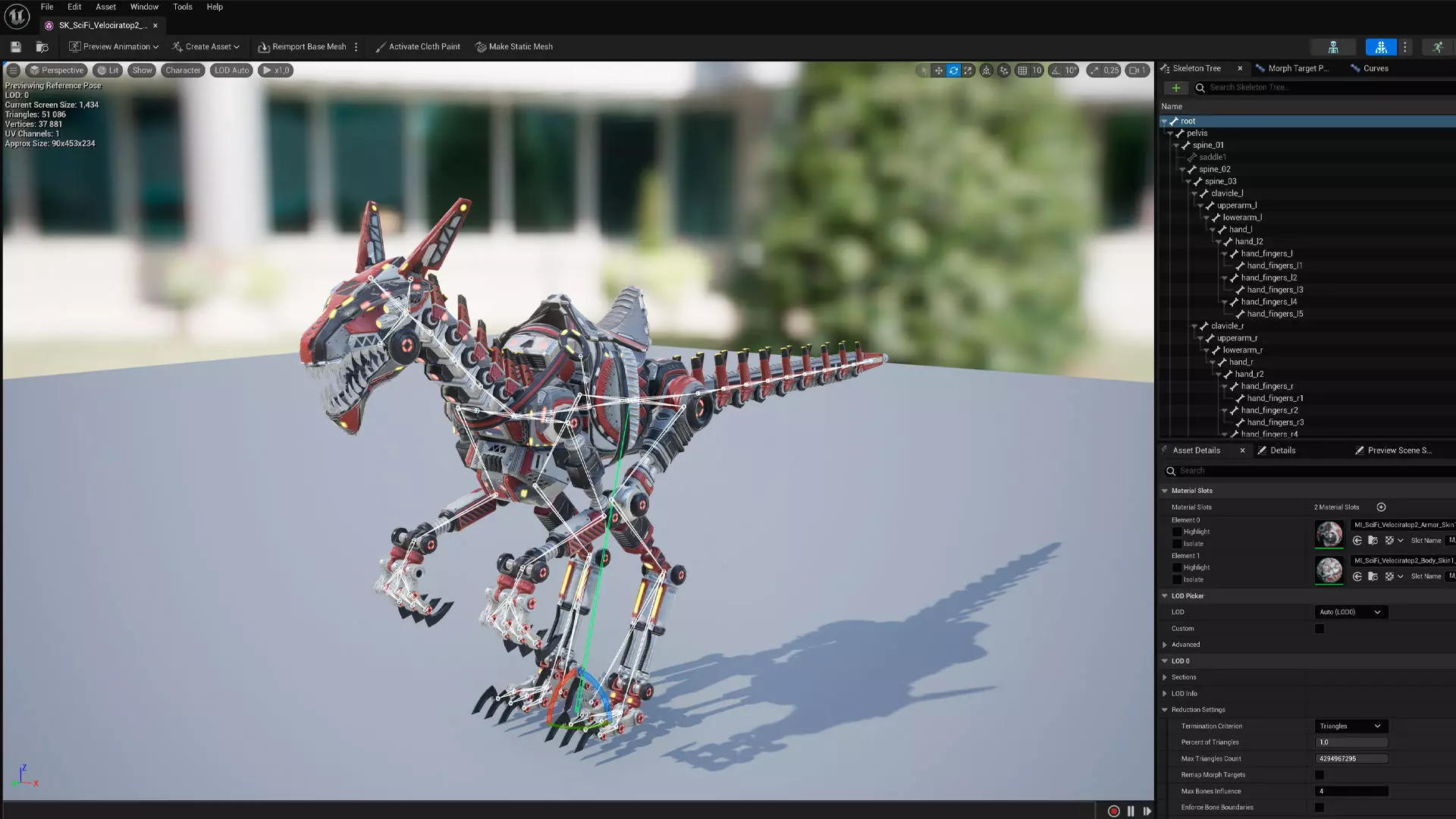Open the Unreal Engine logo menu
The width and height of the screenshot is (1456, 819).
[17, 16]
